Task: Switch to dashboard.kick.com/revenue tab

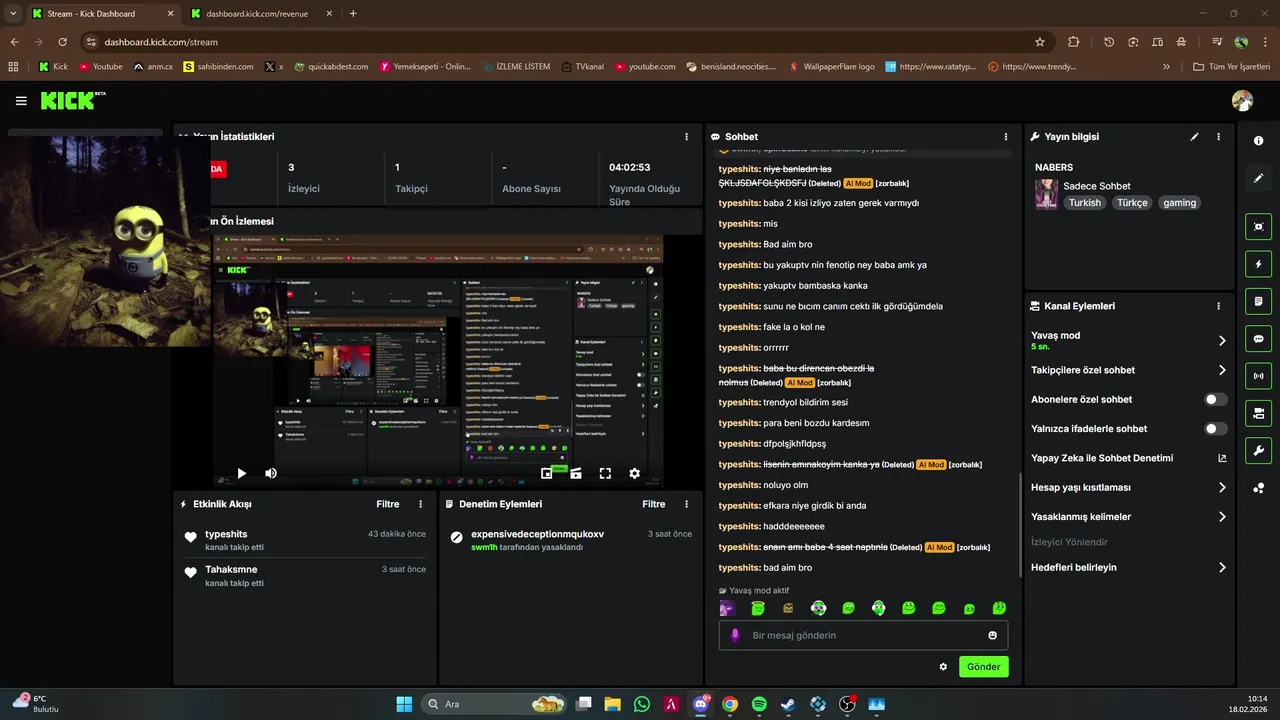Action: (262, 14)
